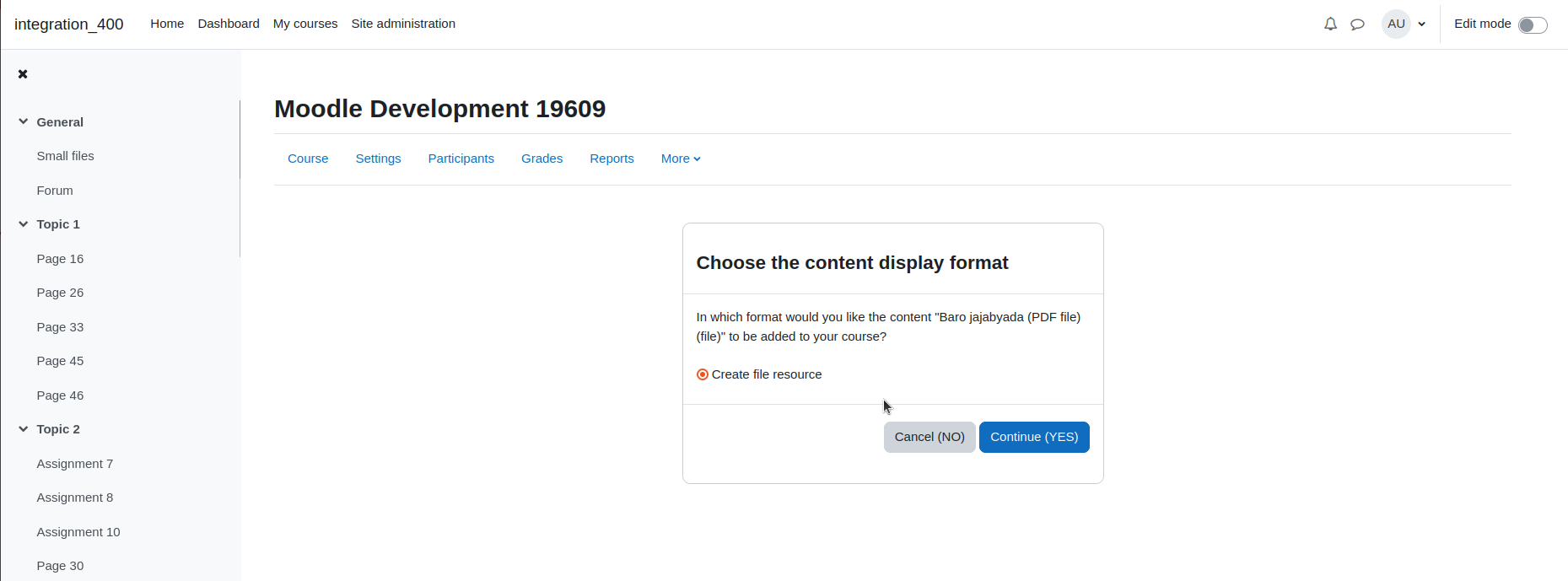Click the integration_400 site name
1568x581 pixels.
point(69,24)
